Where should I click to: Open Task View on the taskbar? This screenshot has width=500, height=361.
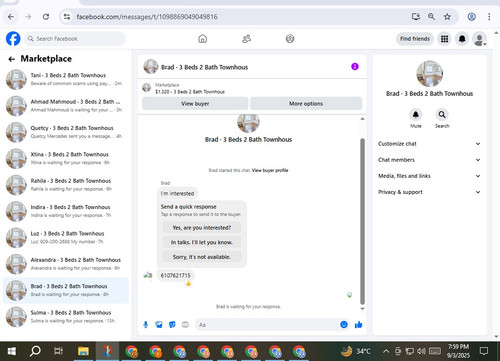(58, 351)
